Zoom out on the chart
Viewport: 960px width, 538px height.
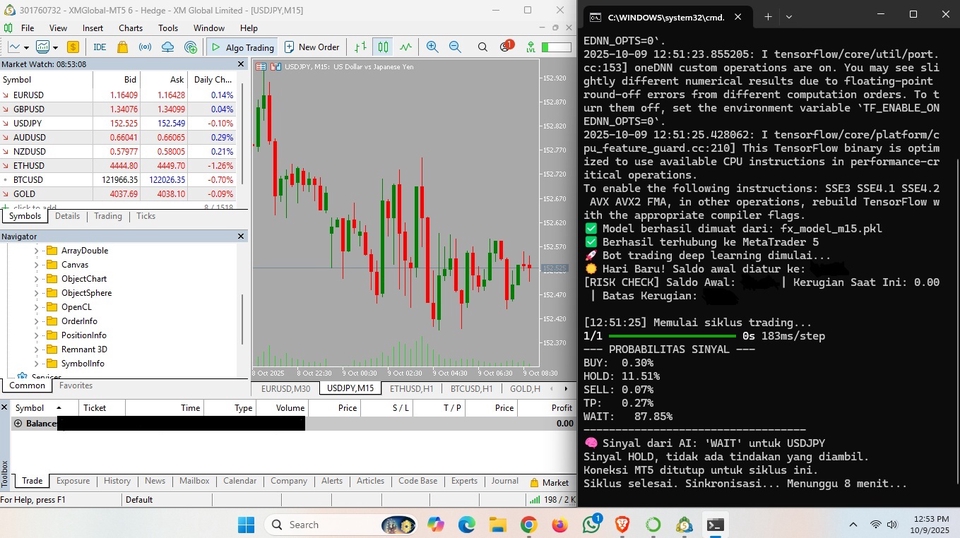pos(455,47)
